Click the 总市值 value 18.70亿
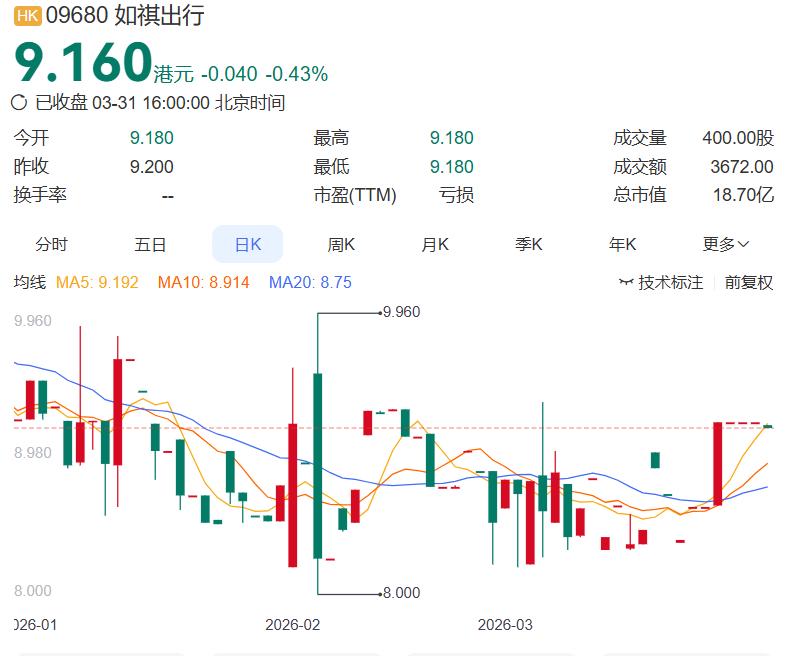788x656 pixels. pyautogui.click(x=743, y=195)
